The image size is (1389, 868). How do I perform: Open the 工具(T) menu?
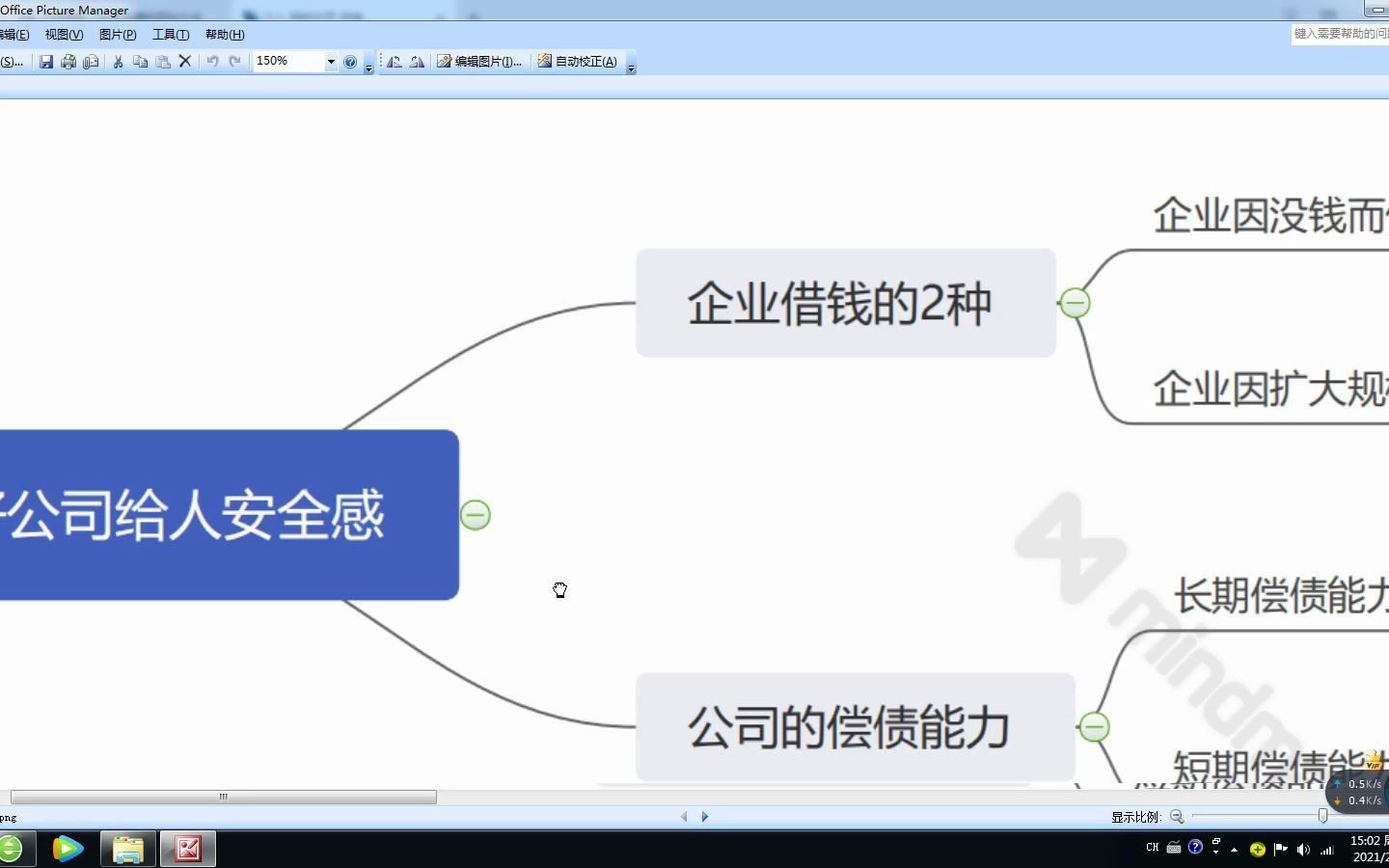[x=171, y=35]
